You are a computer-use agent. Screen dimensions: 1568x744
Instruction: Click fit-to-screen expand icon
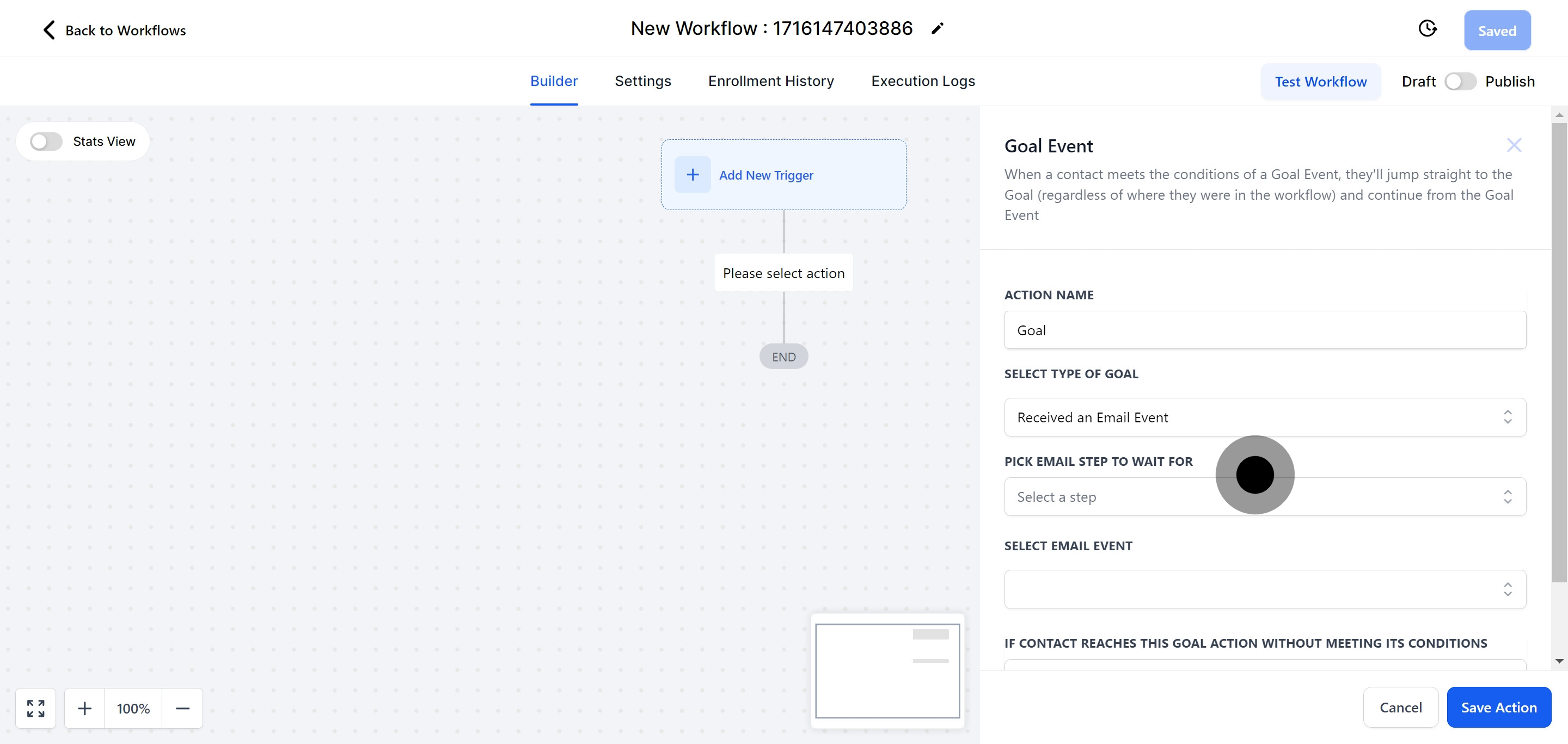[36, 708]
